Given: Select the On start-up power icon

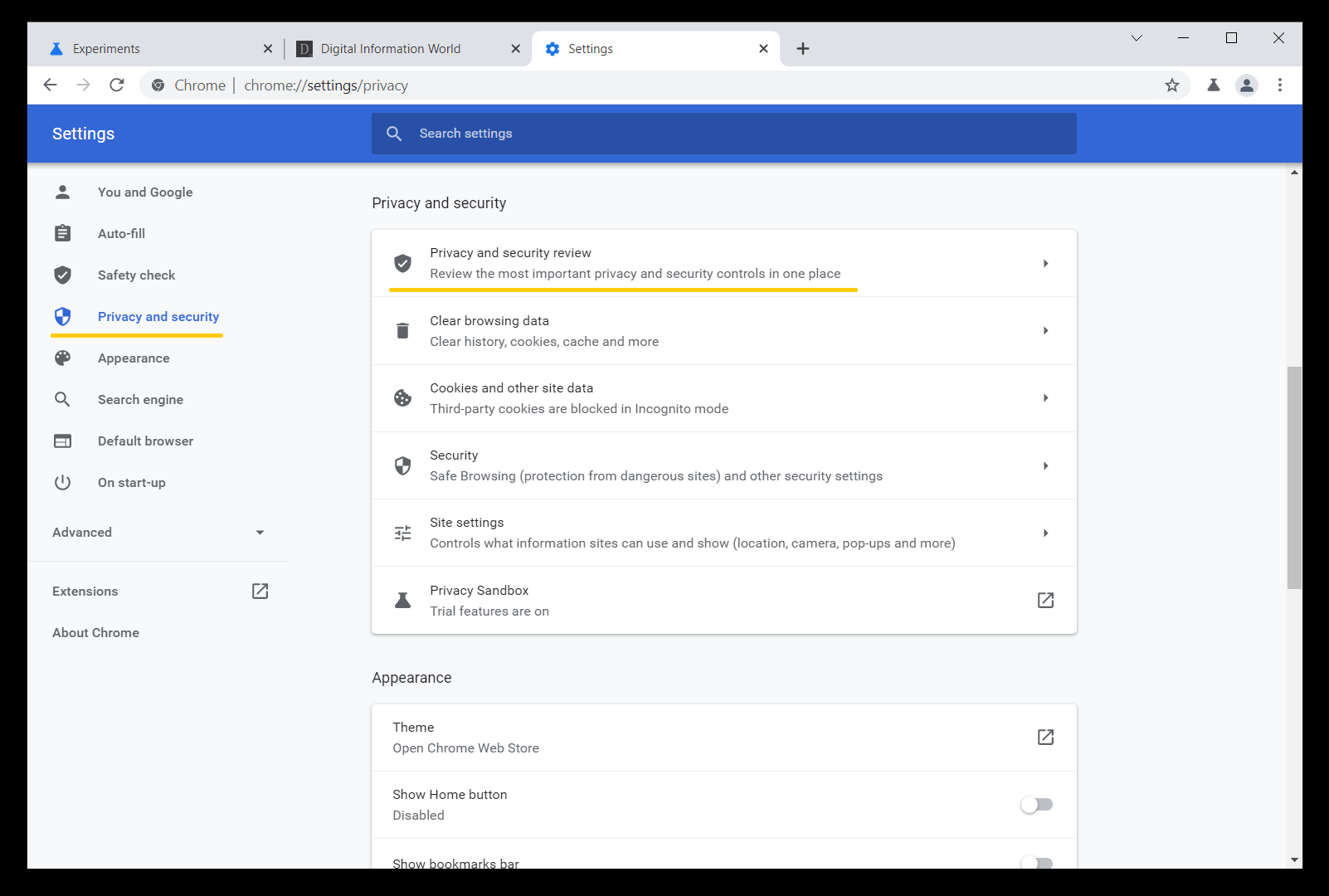Looking at the screenshot, I should point(62,482).
